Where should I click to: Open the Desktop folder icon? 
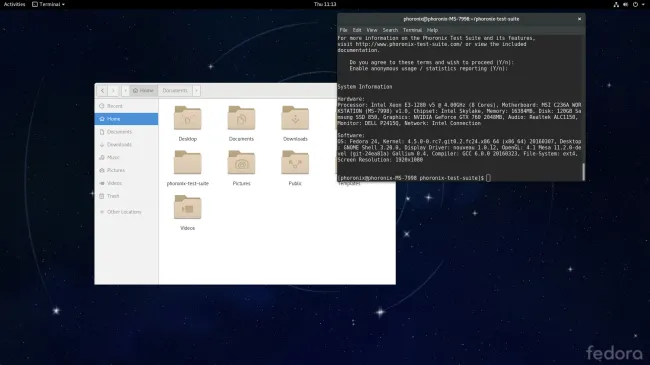point(187,119)
